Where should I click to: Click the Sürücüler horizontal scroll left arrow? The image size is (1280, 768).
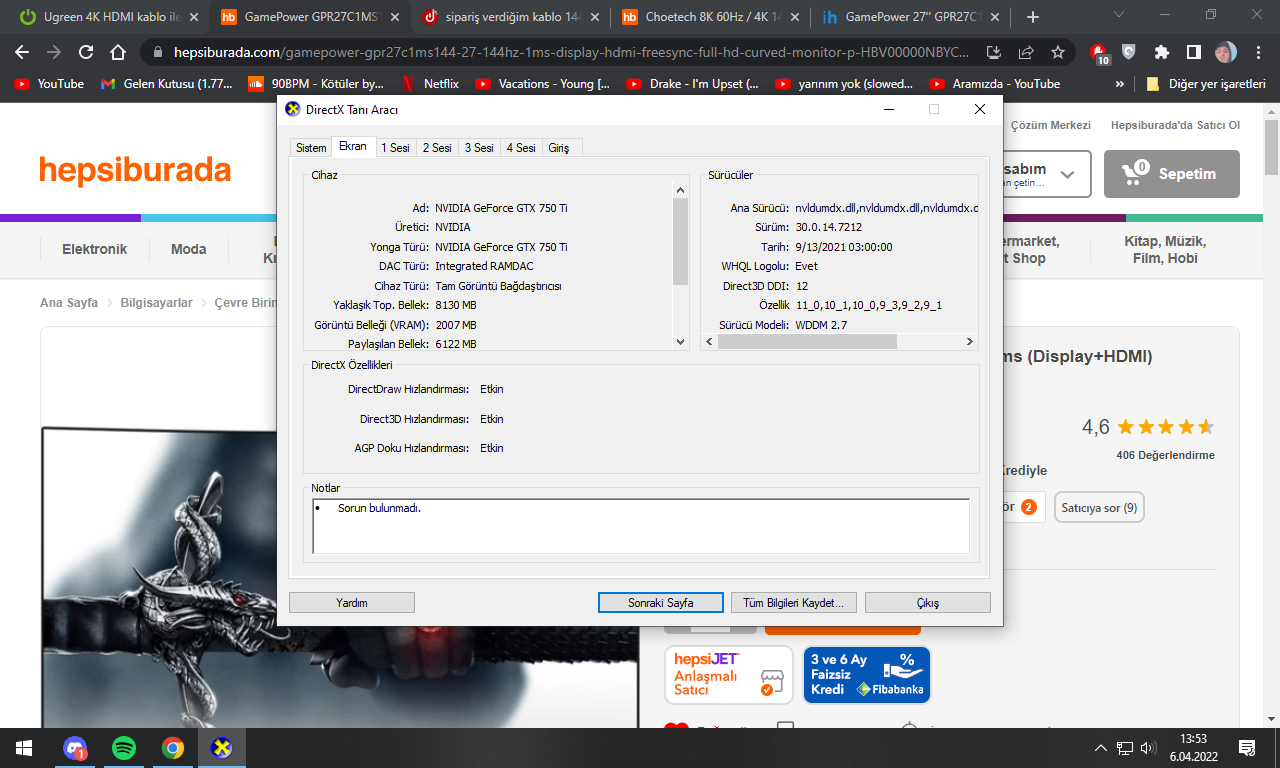[709, 342]
